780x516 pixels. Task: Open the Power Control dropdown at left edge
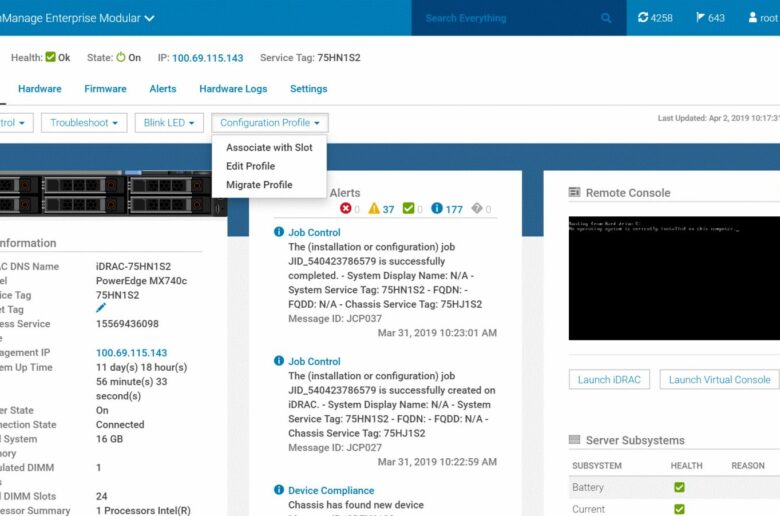point(16,123)
